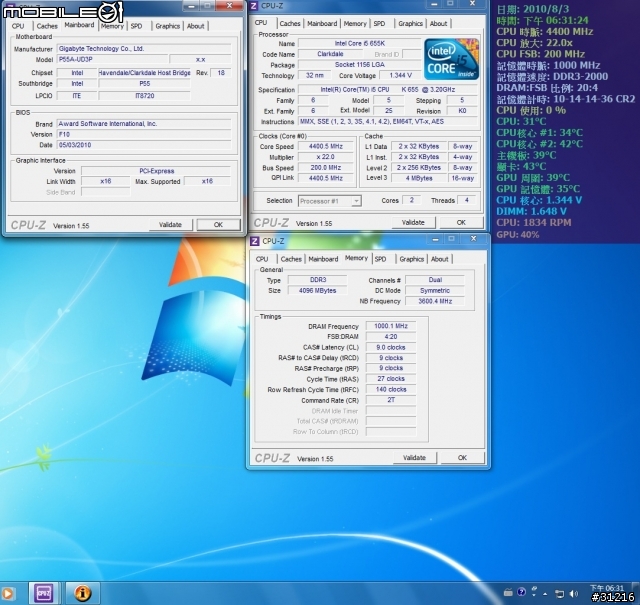Click the code name 'Clarkdale'
This screenshot has width=640, height=605.
330,54
